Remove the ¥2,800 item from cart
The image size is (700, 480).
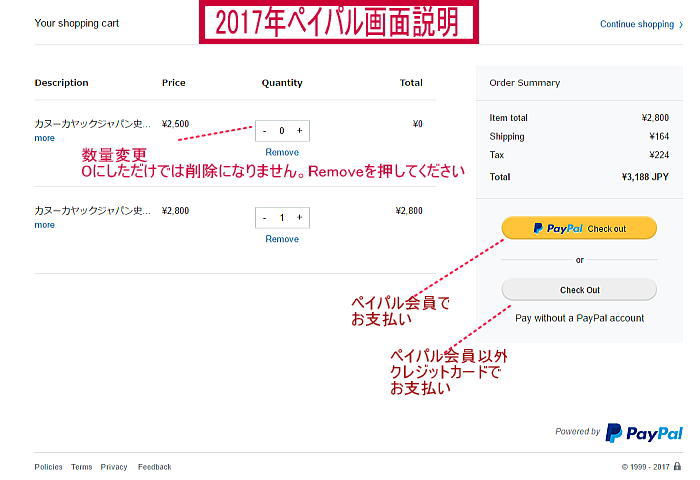[x=282, y=239]
